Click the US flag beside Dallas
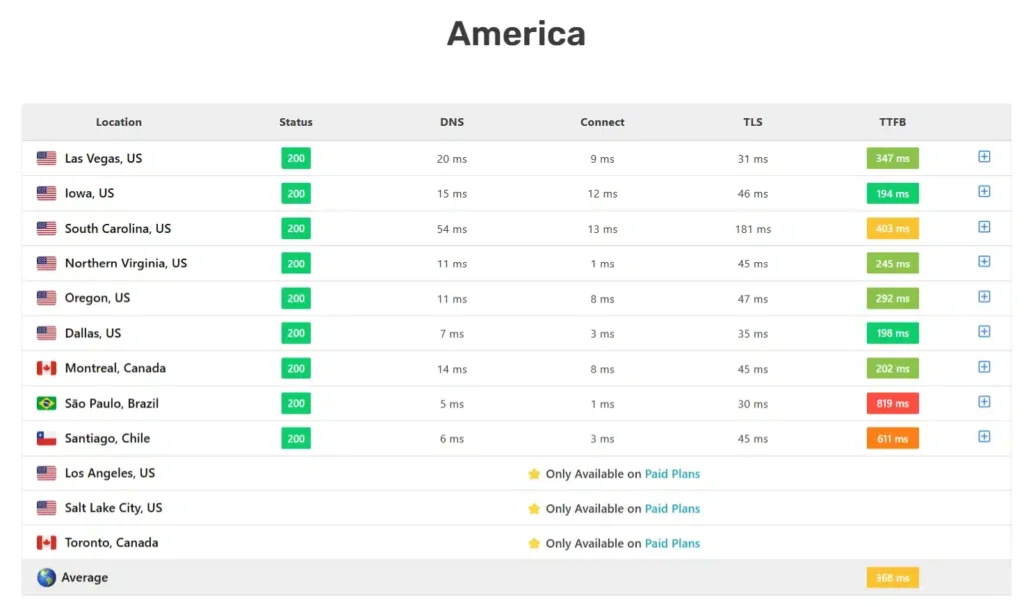 pyautogui.click(x=46, y=333)
